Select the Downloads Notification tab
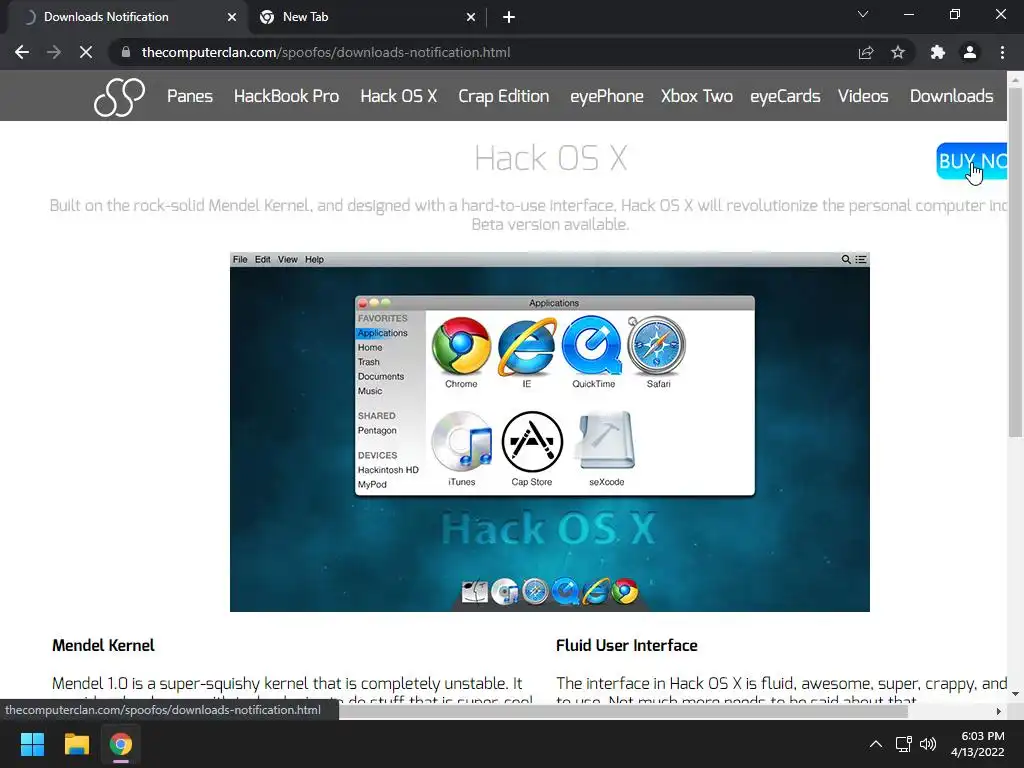 pyautogui.click(x=128, y=17)
